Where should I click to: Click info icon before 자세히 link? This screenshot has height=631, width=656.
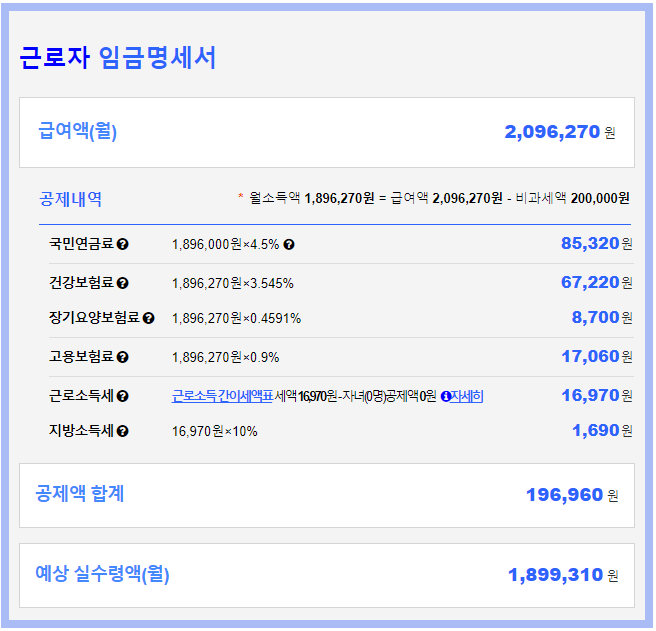446,397
